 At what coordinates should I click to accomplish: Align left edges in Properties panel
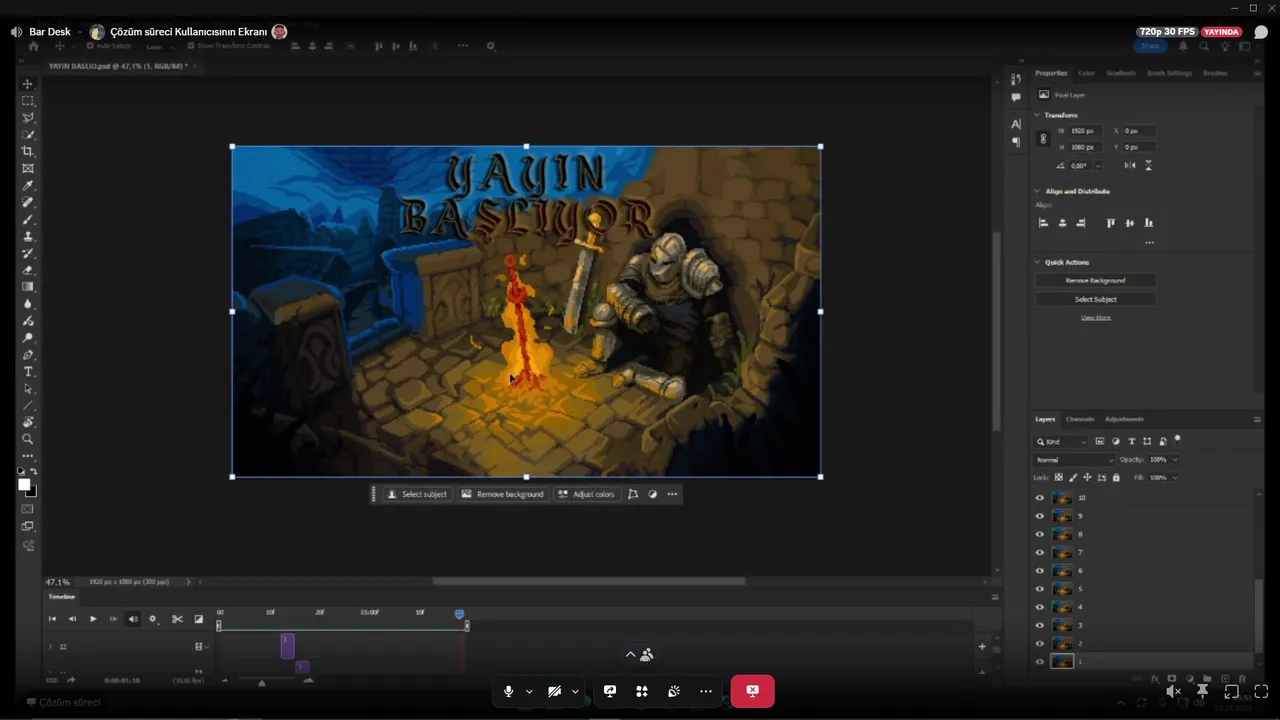[1043, 223]
